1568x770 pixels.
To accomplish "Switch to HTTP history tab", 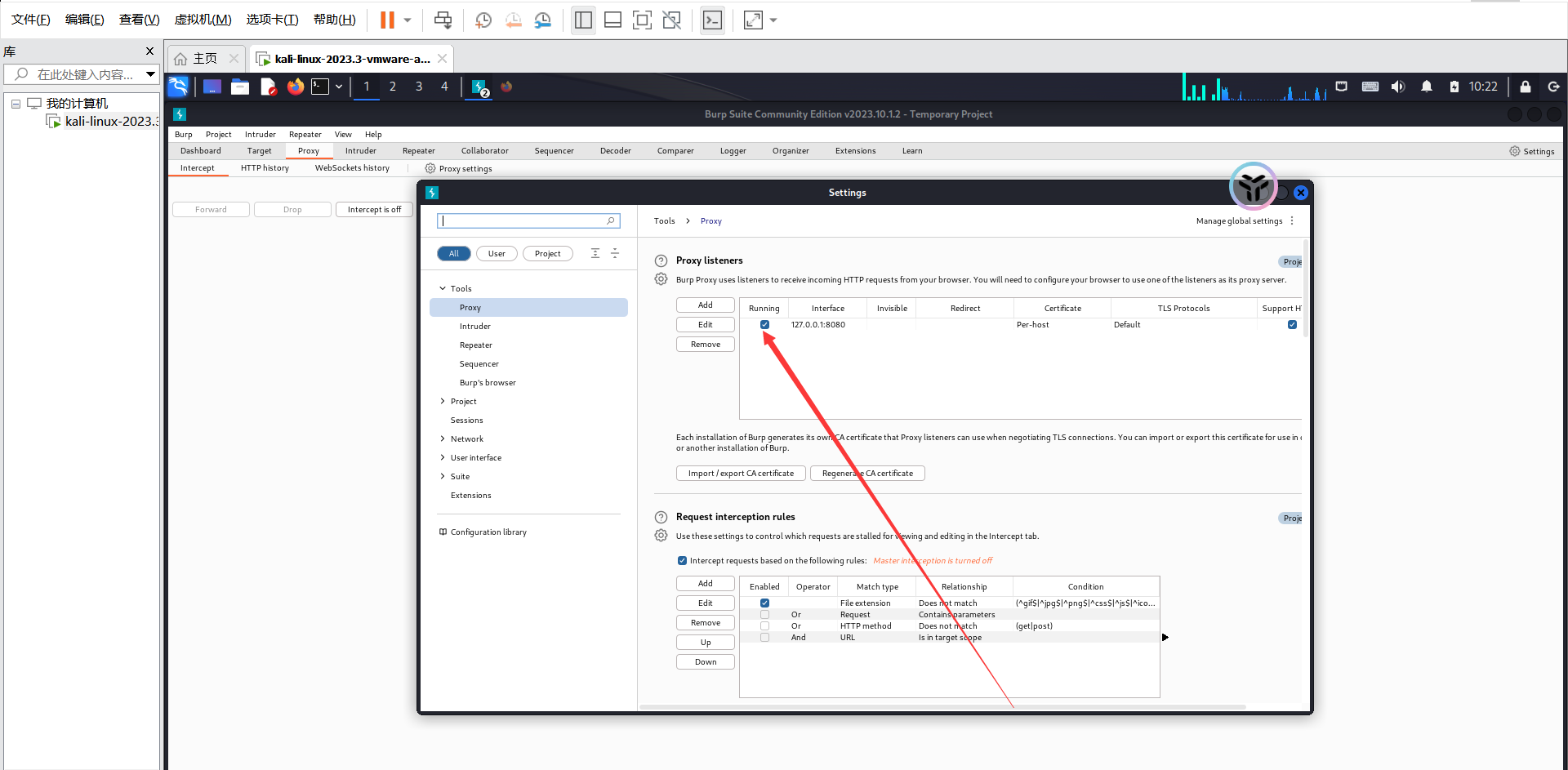I will click(265, 168).
